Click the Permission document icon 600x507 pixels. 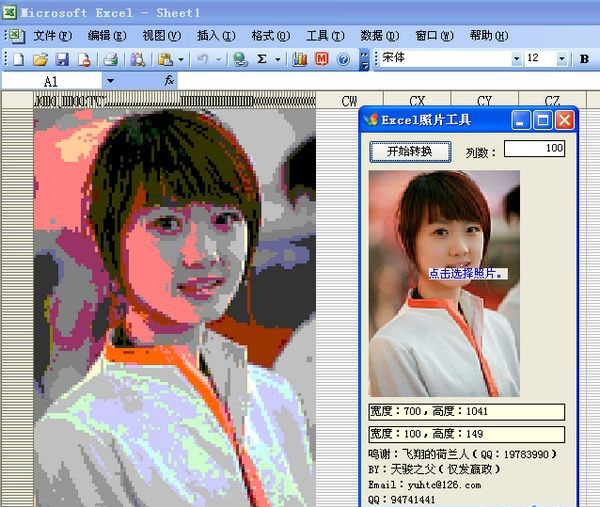tap(84, 59)
